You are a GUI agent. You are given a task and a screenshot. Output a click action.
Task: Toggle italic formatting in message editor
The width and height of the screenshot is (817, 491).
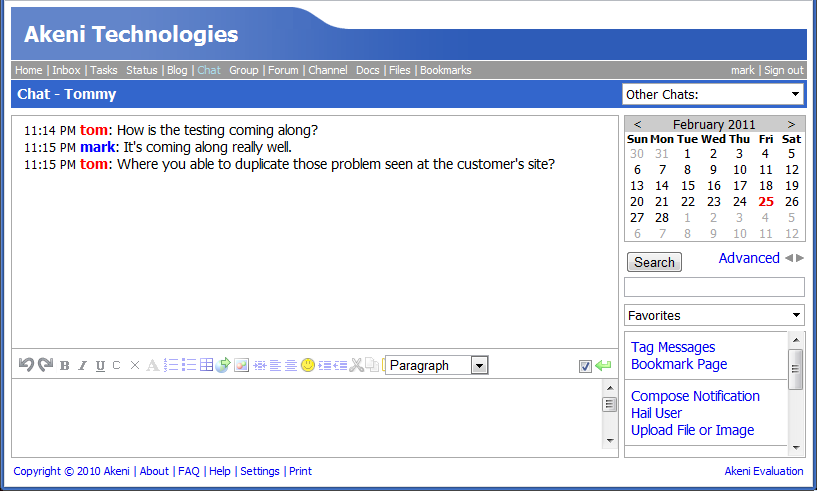click(83, 366)
